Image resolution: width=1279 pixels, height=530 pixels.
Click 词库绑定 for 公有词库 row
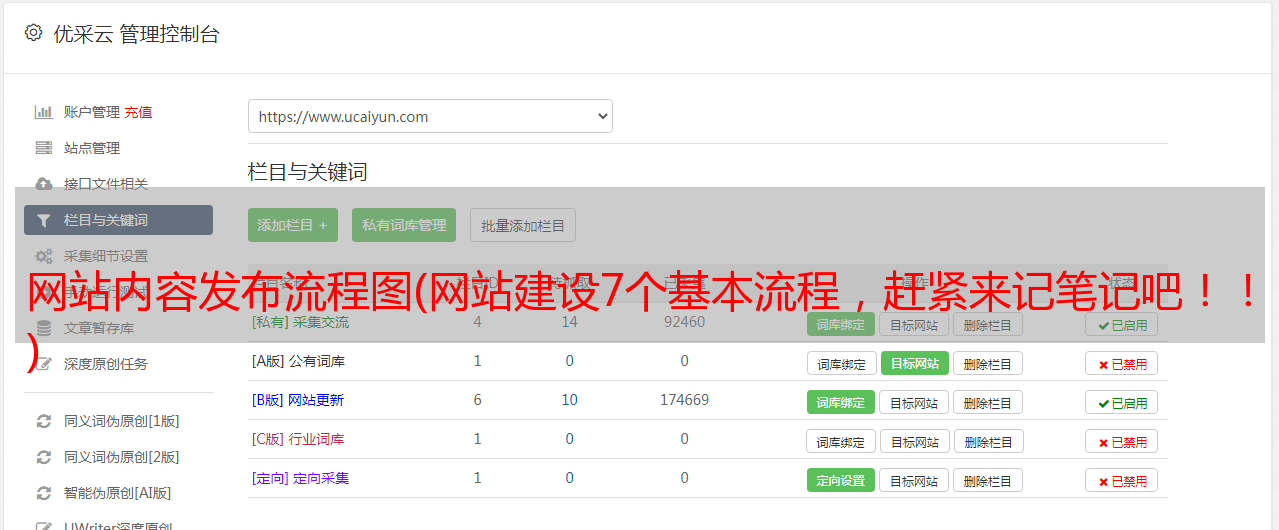[x=841, y=363]
